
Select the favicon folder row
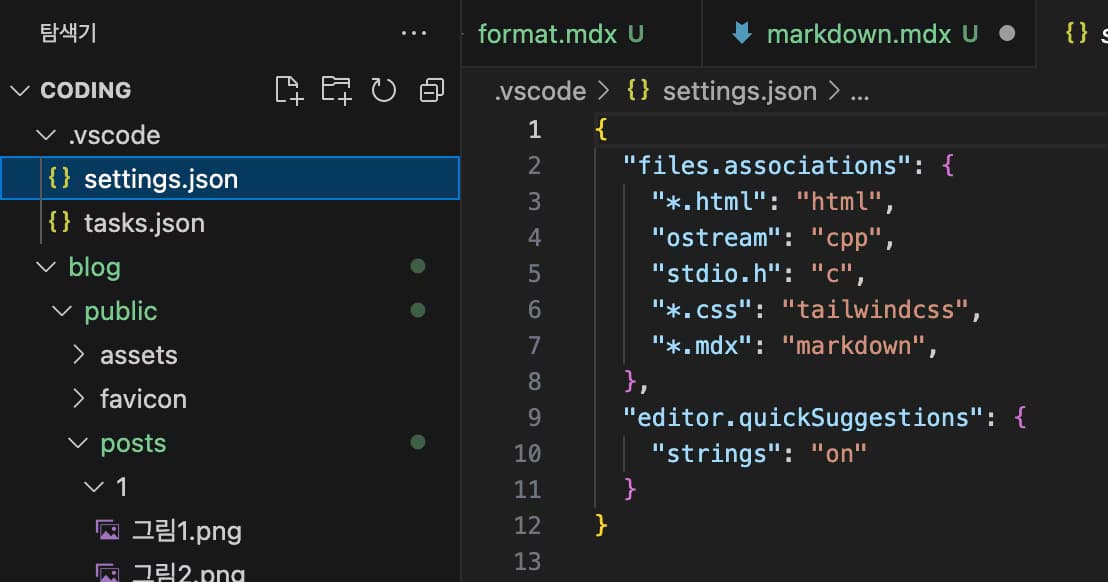230,399
